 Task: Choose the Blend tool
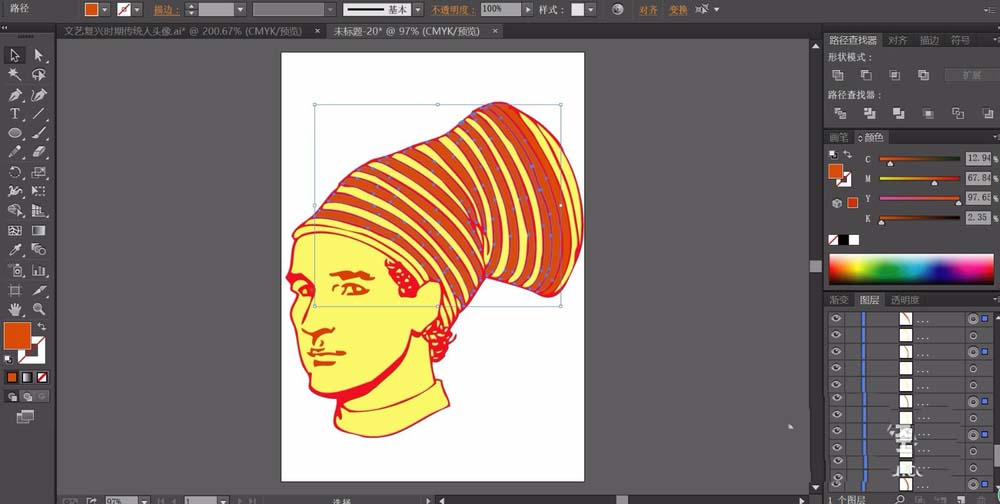(39, 249)
